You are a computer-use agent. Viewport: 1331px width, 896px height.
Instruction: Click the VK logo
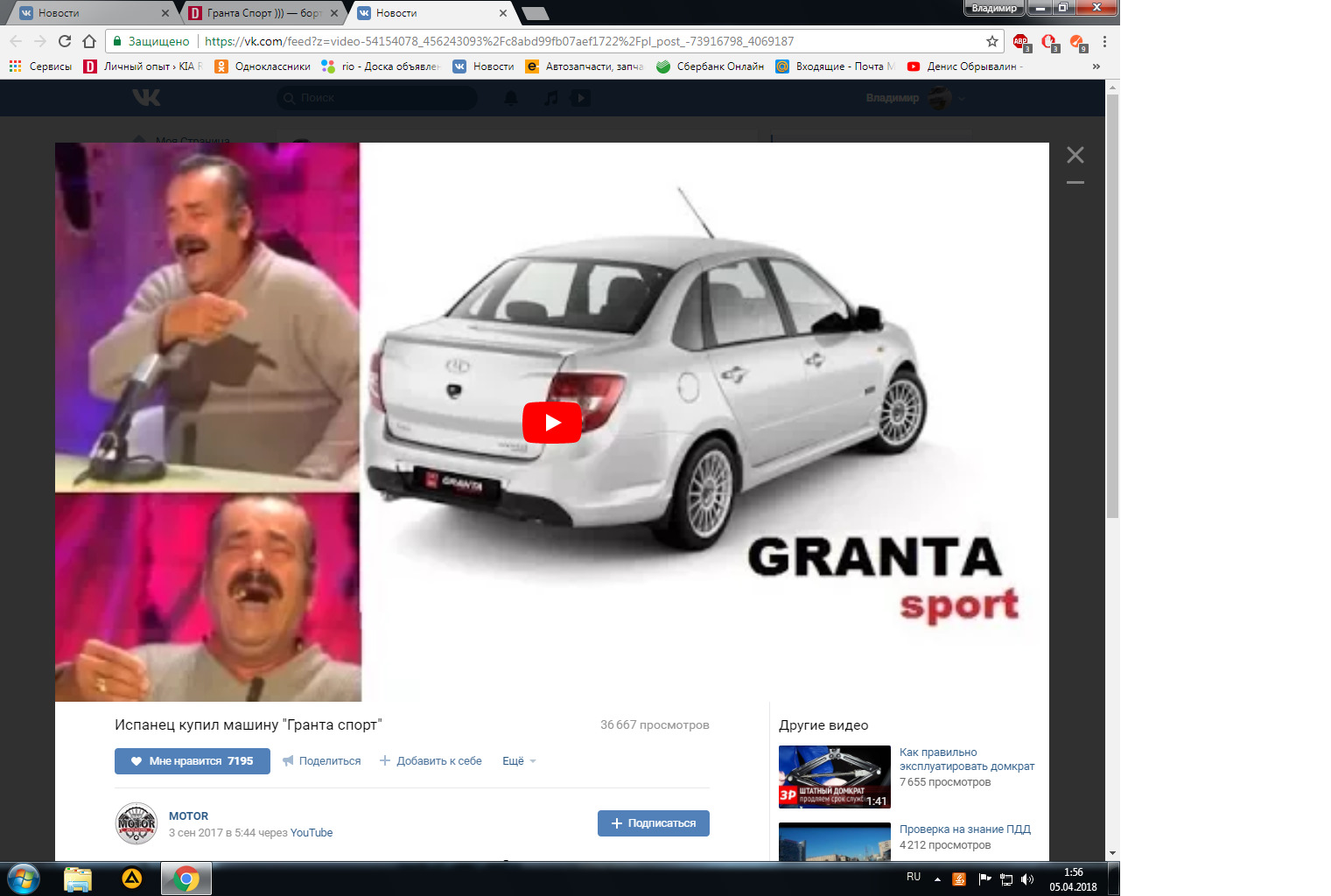pos(146,98)
